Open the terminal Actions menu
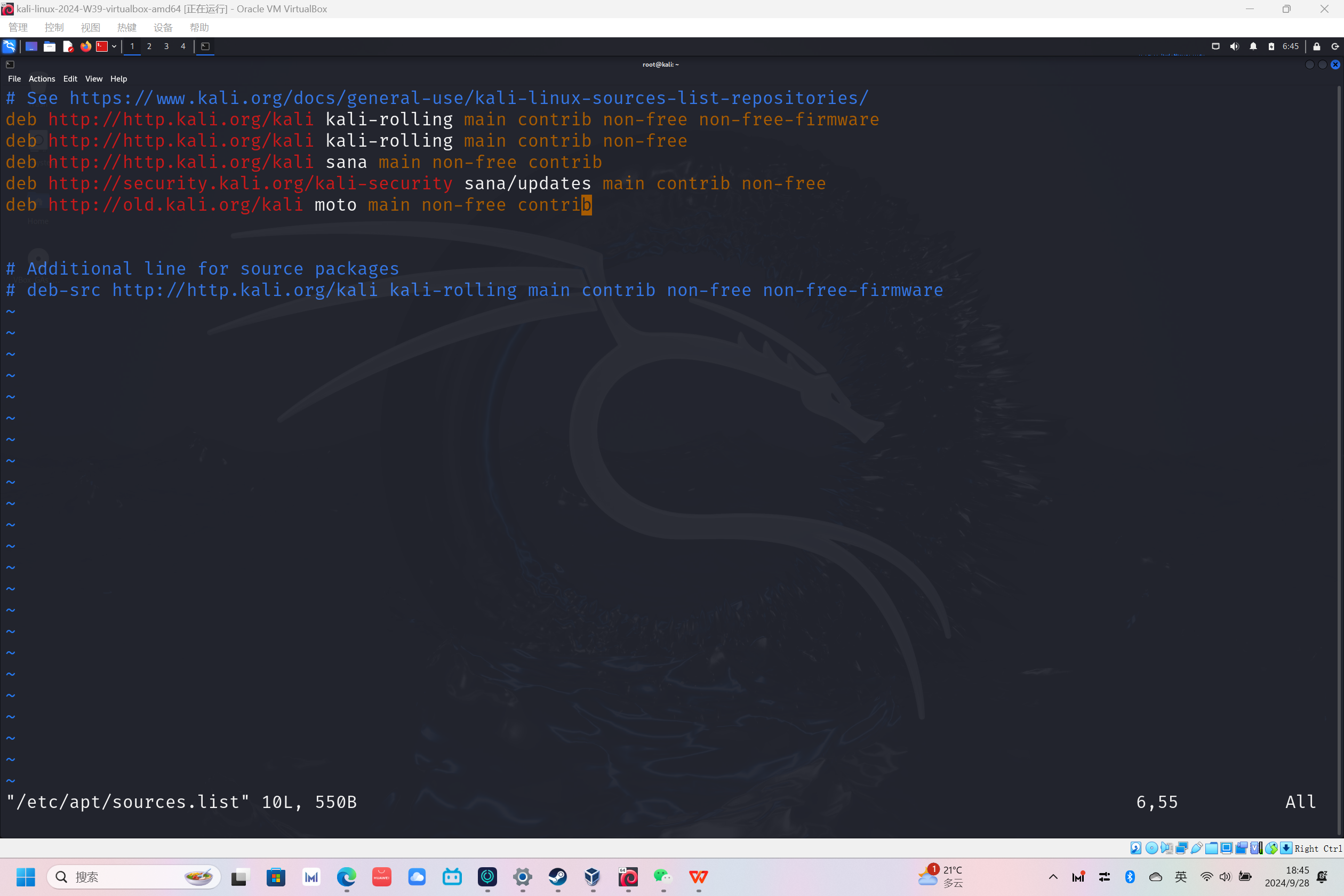This screenshot has height=896, width=1344. (x=42, y=79)
